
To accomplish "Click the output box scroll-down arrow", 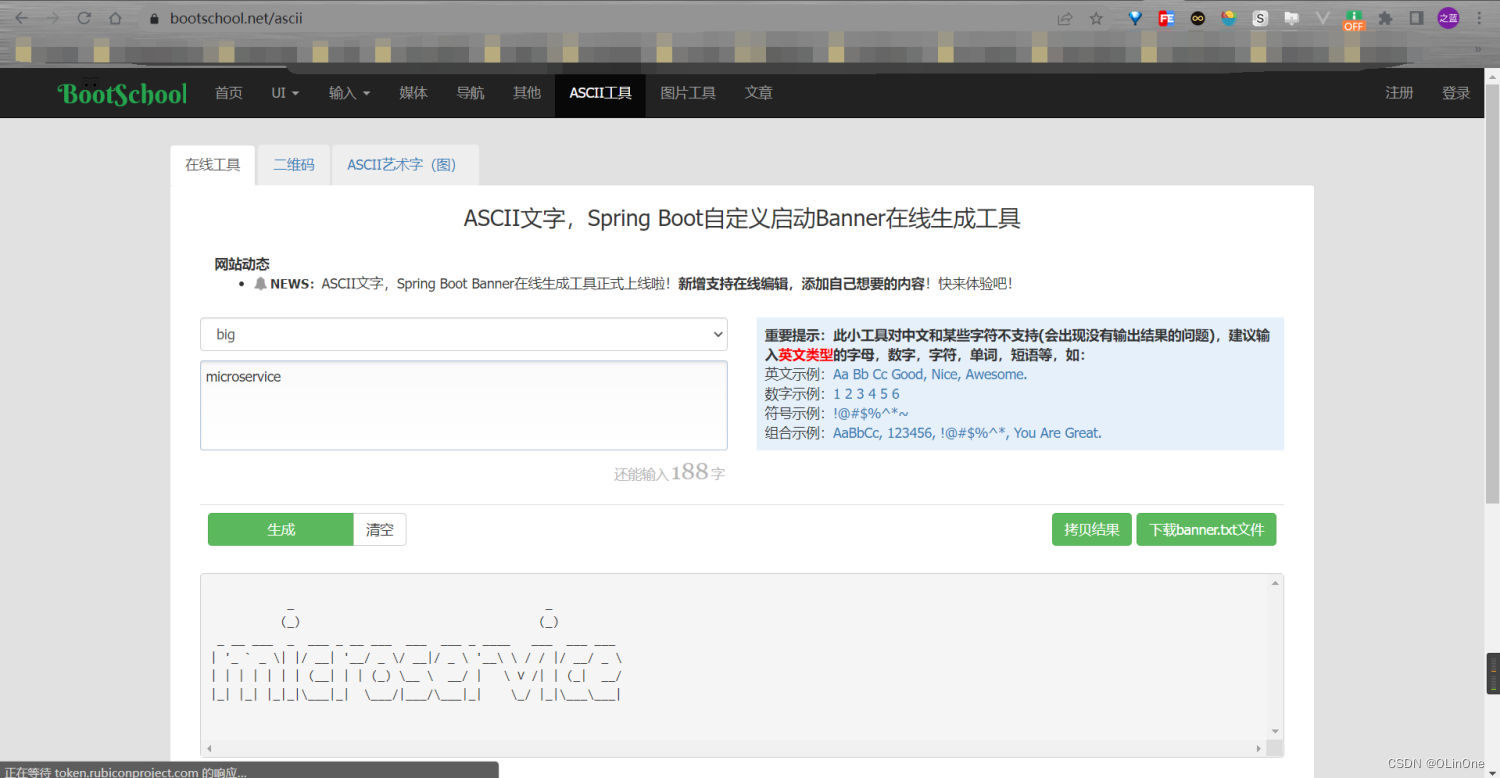I will tap(1275, 731).
